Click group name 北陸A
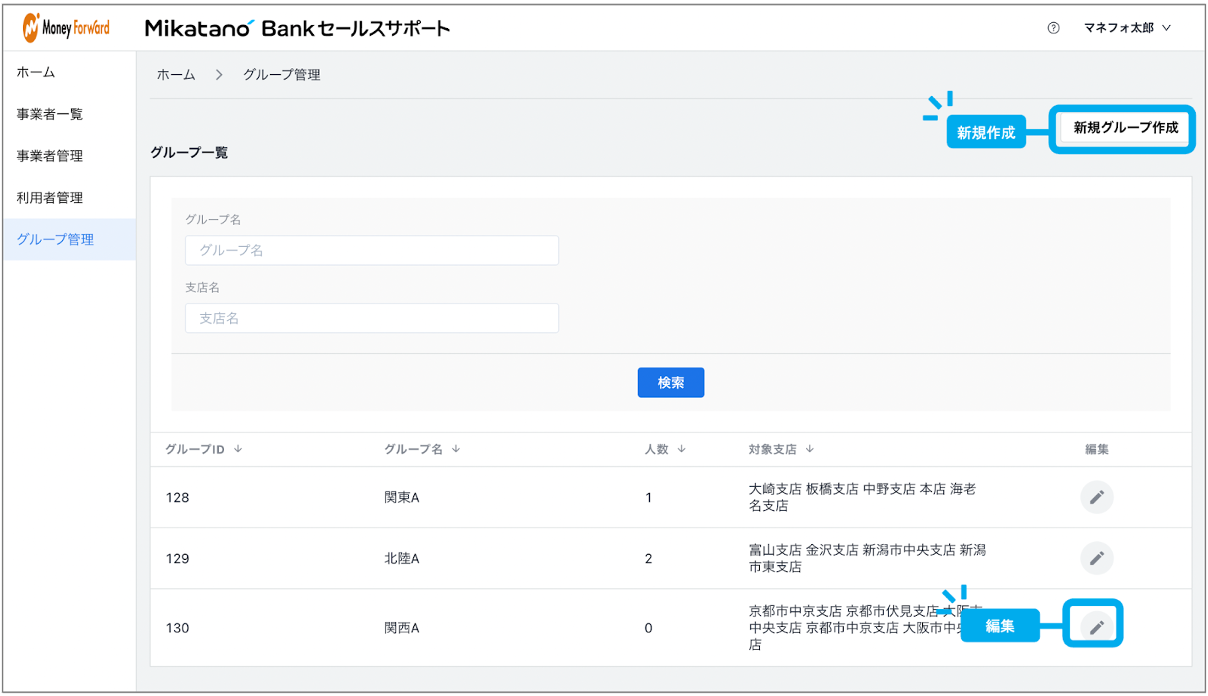1208x696 pixels. (402, 558)
